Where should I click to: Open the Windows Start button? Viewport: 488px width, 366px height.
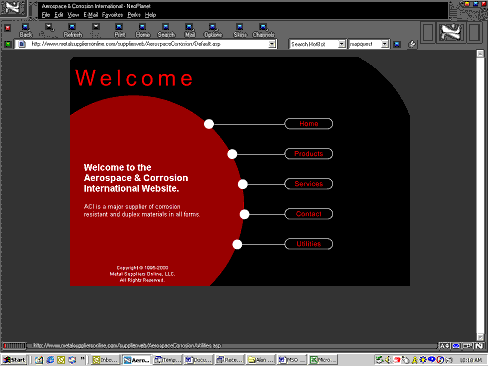pos(14,360)
